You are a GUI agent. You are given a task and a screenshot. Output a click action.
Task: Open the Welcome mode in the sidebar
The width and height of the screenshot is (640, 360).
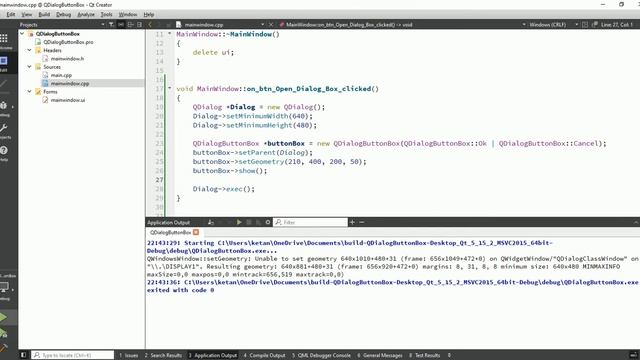pos(4,41)
